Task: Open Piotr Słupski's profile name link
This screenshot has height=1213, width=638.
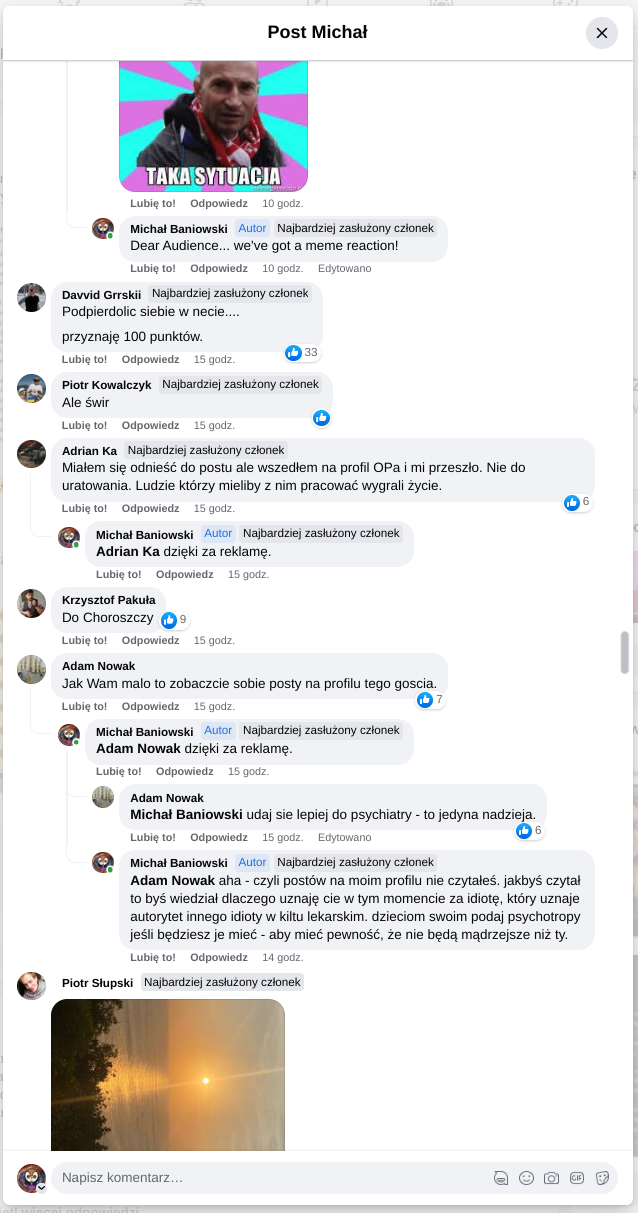Action: [x=97, y=983]
